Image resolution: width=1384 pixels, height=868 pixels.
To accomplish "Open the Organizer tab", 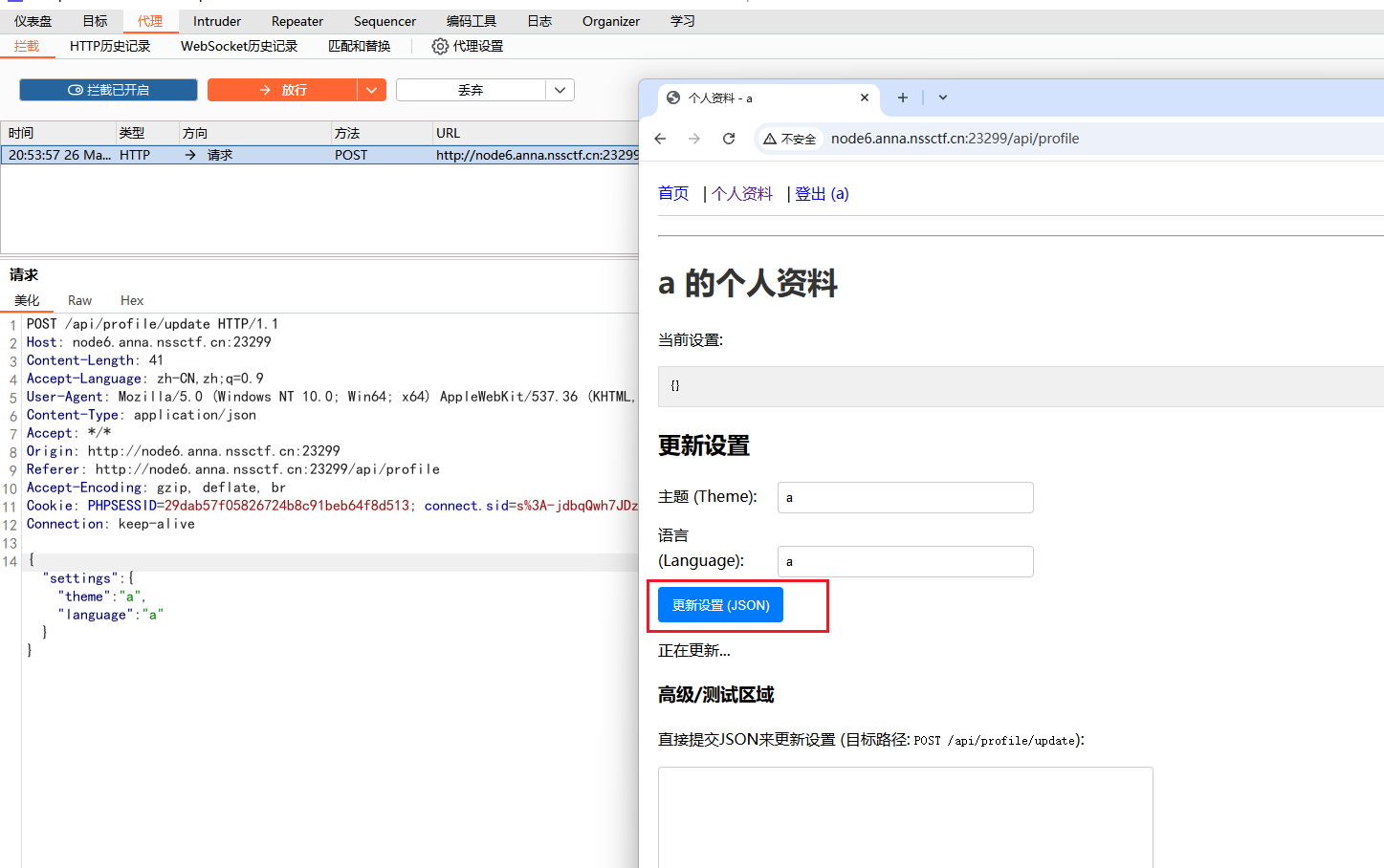I will (611, 21).
